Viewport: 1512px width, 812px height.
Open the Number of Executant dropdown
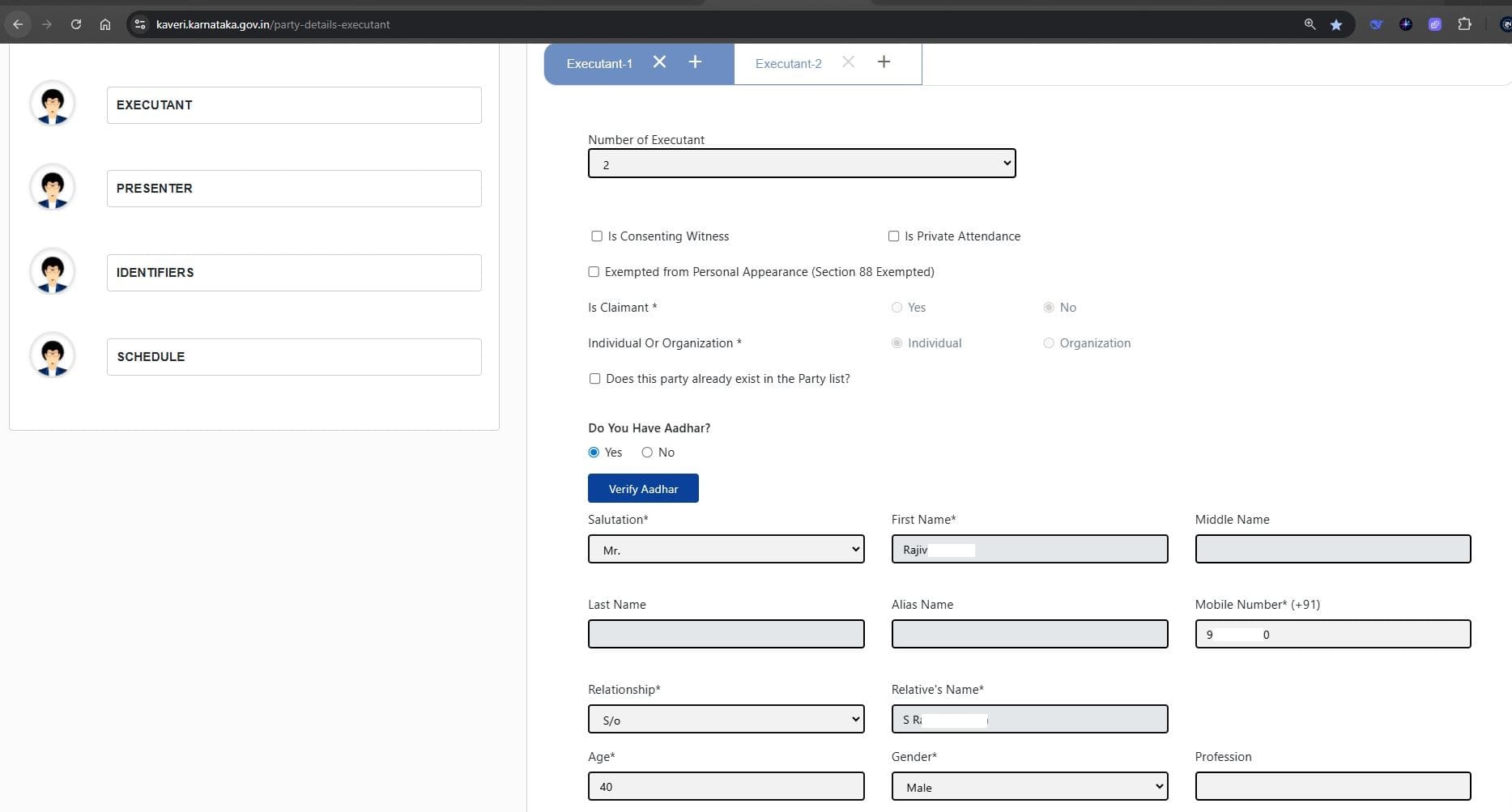[801, 164]
